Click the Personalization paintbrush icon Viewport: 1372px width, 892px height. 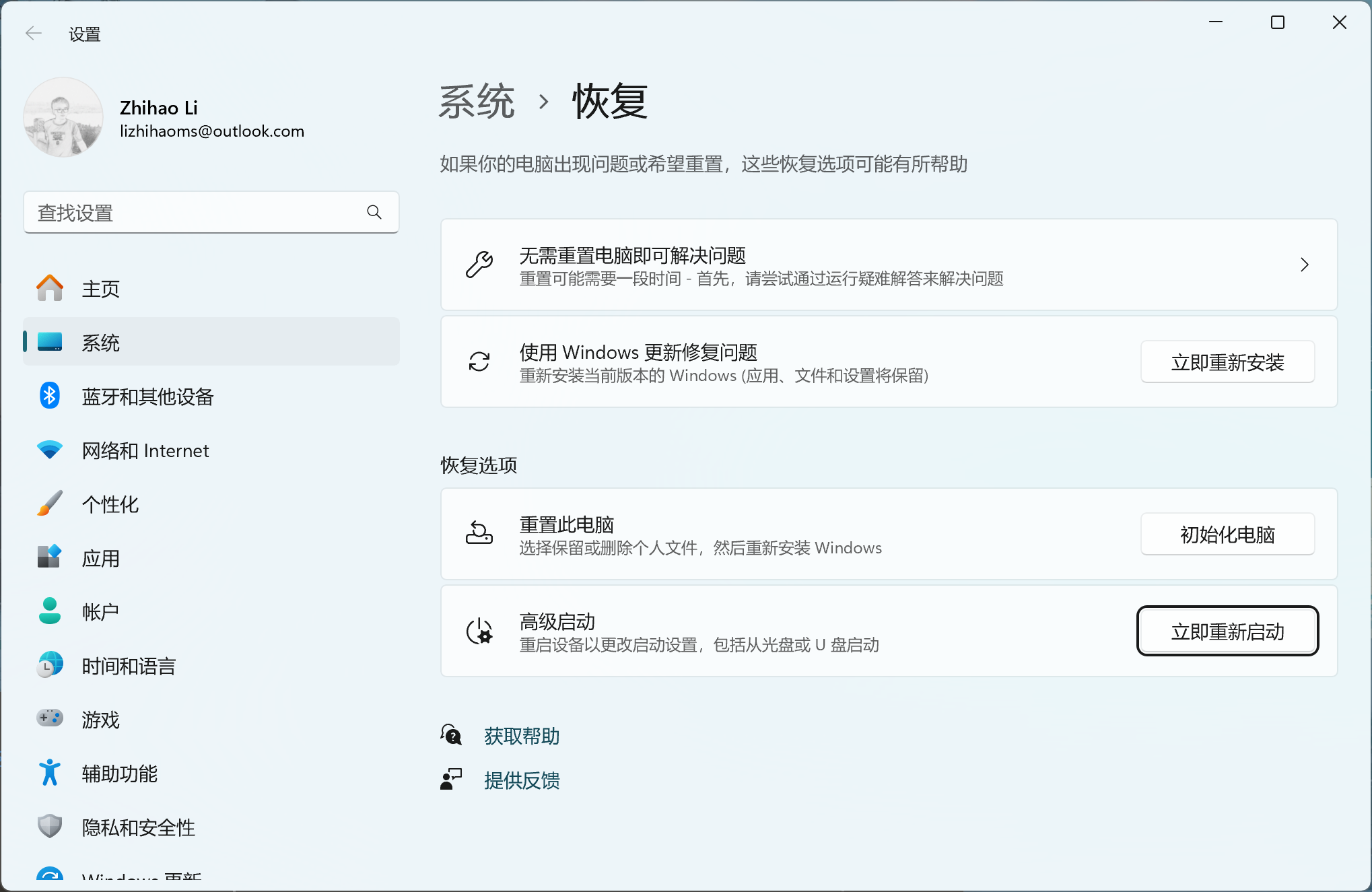click(49, 504)
